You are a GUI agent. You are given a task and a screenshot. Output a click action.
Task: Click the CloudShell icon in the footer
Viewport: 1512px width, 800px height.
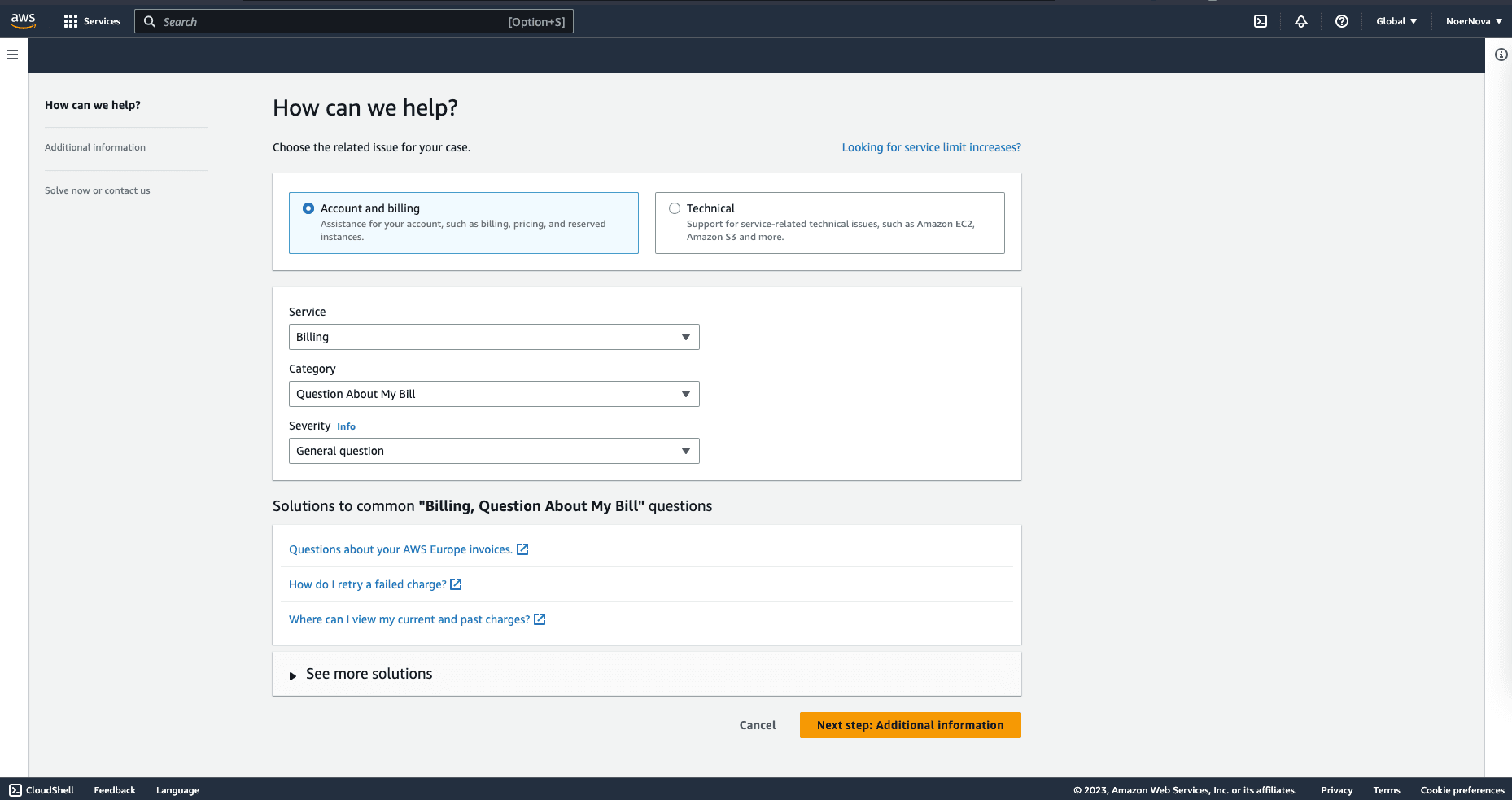15,790
